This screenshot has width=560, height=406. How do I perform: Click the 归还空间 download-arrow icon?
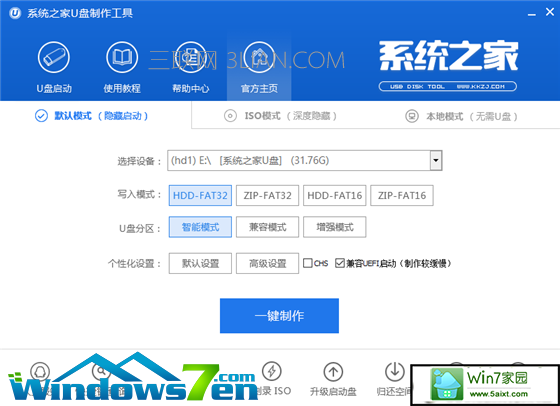tap(395, 371)
